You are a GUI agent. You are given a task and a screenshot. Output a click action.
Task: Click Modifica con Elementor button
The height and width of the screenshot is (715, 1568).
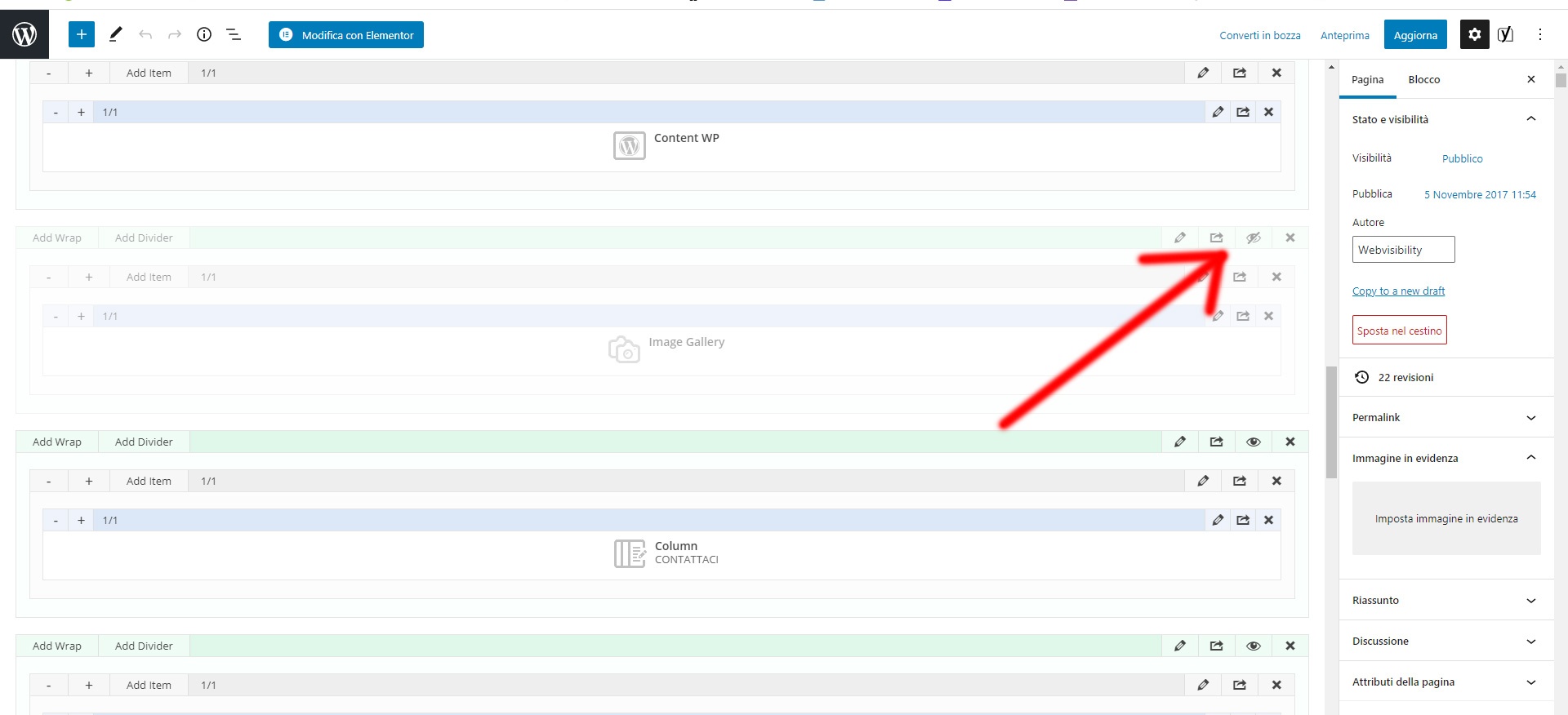click(x=346, y=34)
